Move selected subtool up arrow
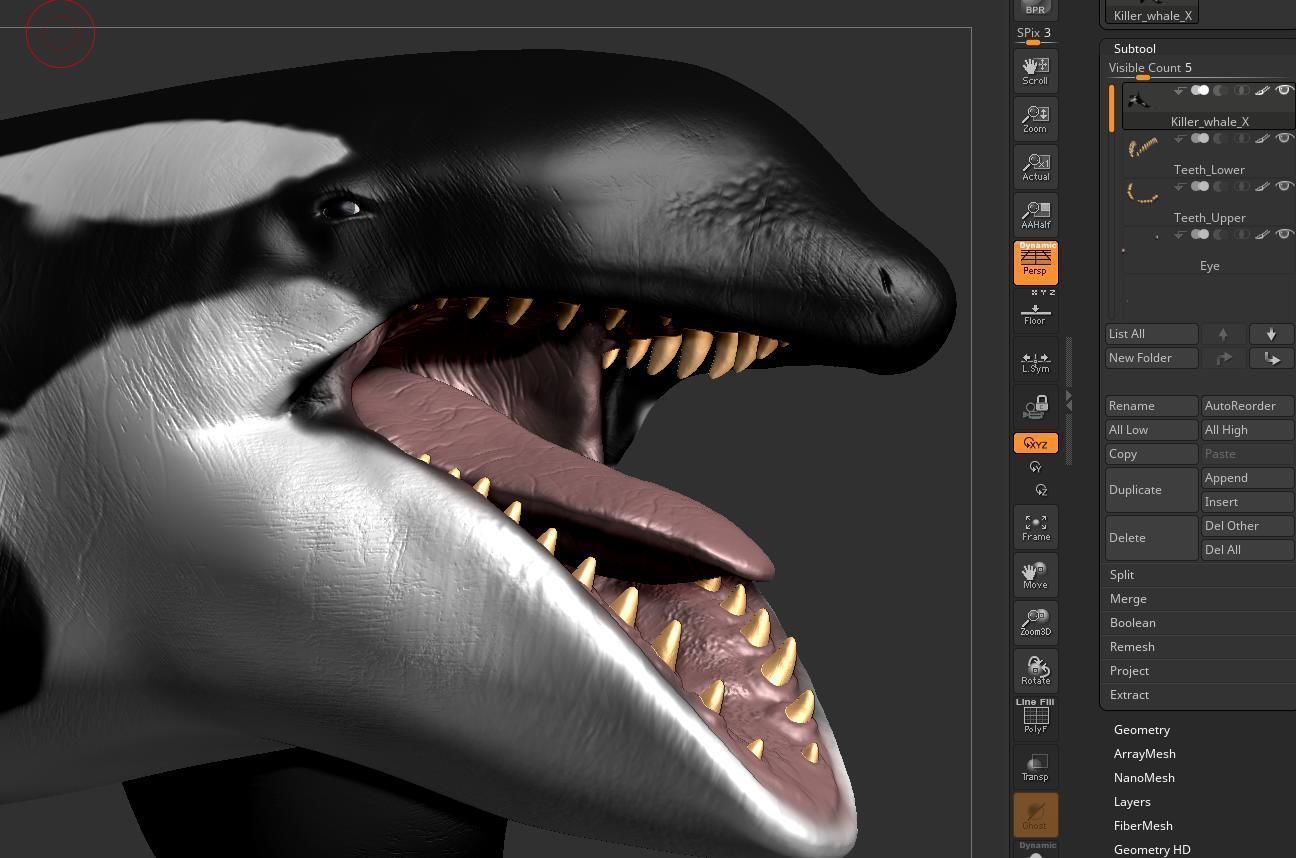Screen dimensions: 1296x858 (1223, 334)
